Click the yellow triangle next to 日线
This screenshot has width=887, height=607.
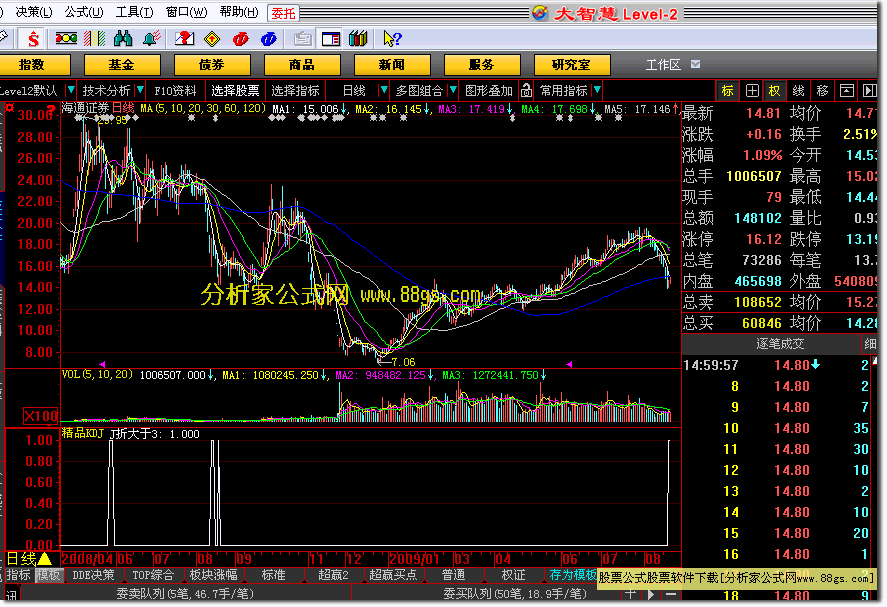pyautogui.click(x=45, y=559)
